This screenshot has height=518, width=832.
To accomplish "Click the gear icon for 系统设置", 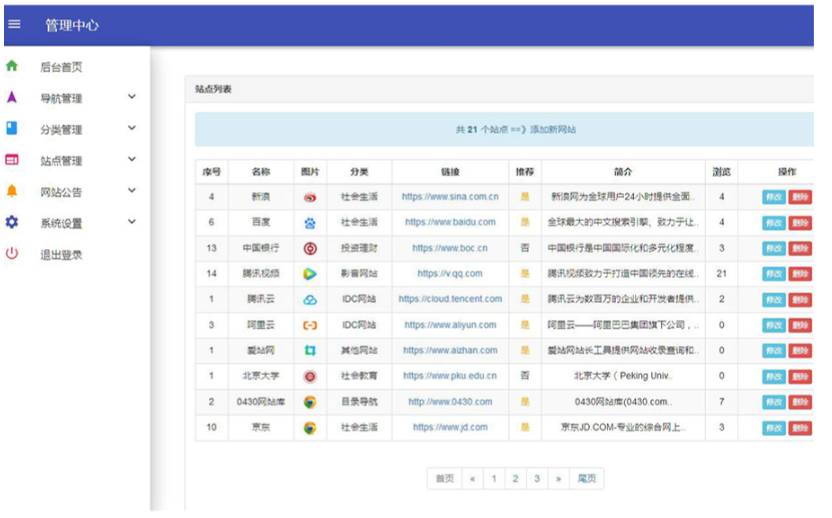I will click(x=12, y=222).
